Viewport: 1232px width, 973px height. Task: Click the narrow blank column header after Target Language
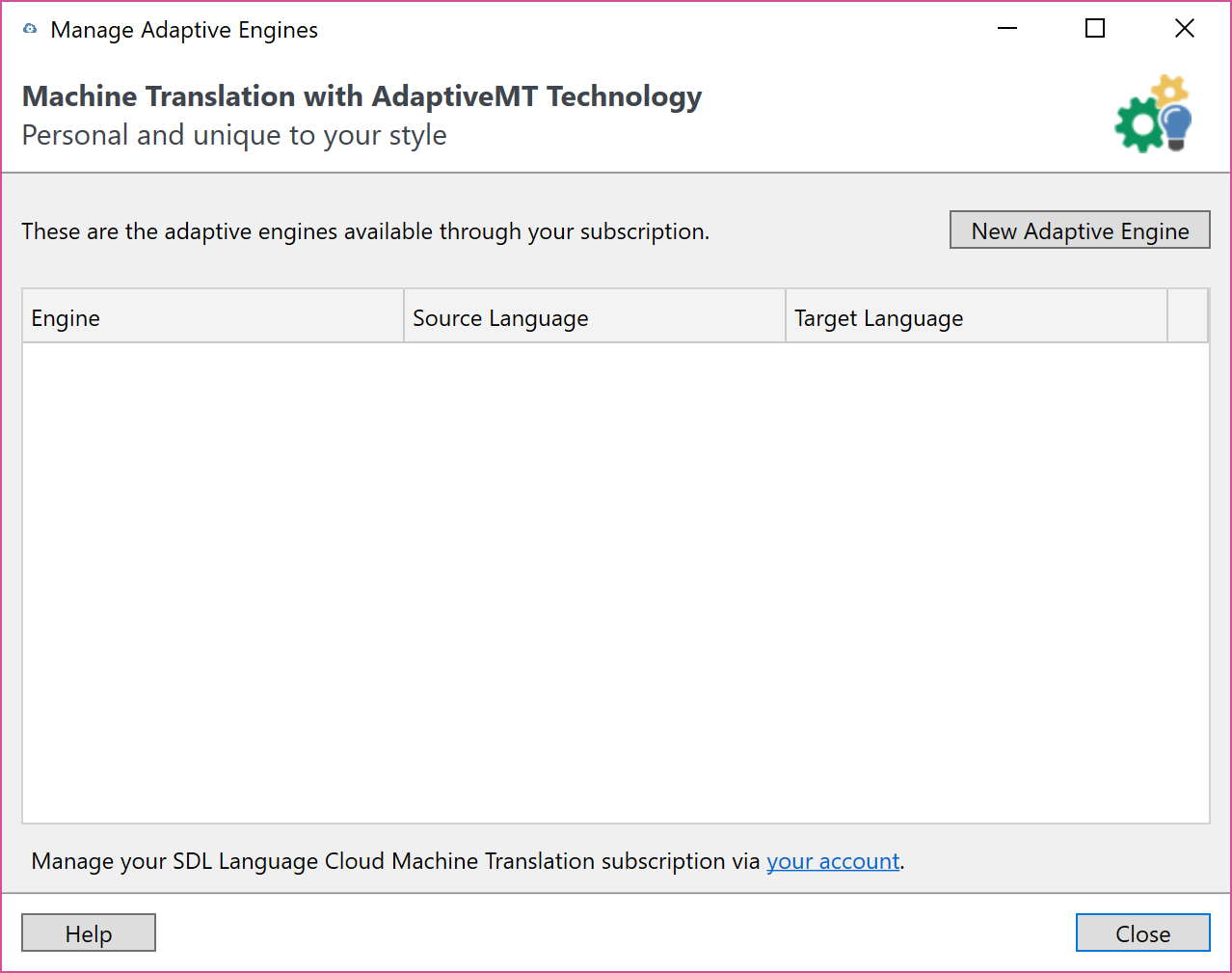click(x=1188, y=317)
